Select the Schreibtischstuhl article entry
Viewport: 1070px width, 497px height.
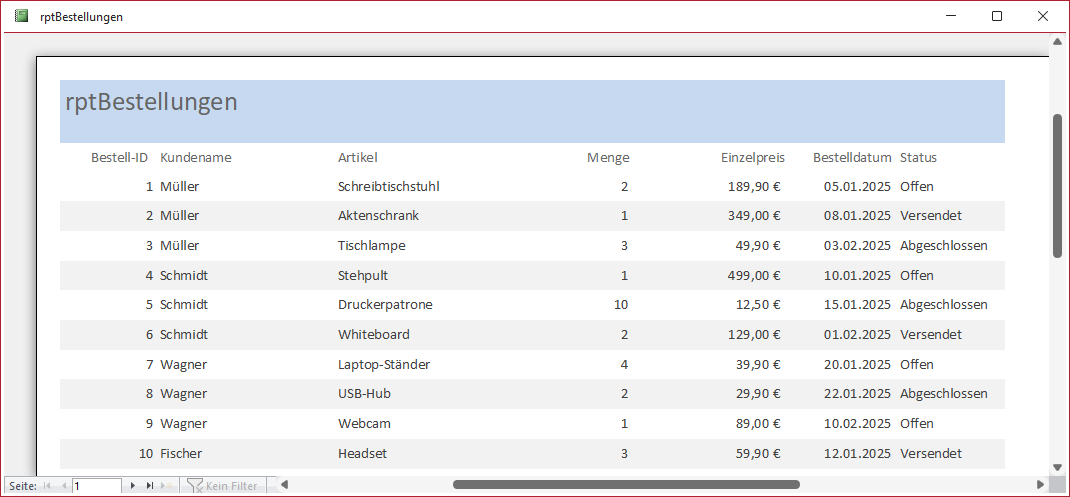[389, 186]
